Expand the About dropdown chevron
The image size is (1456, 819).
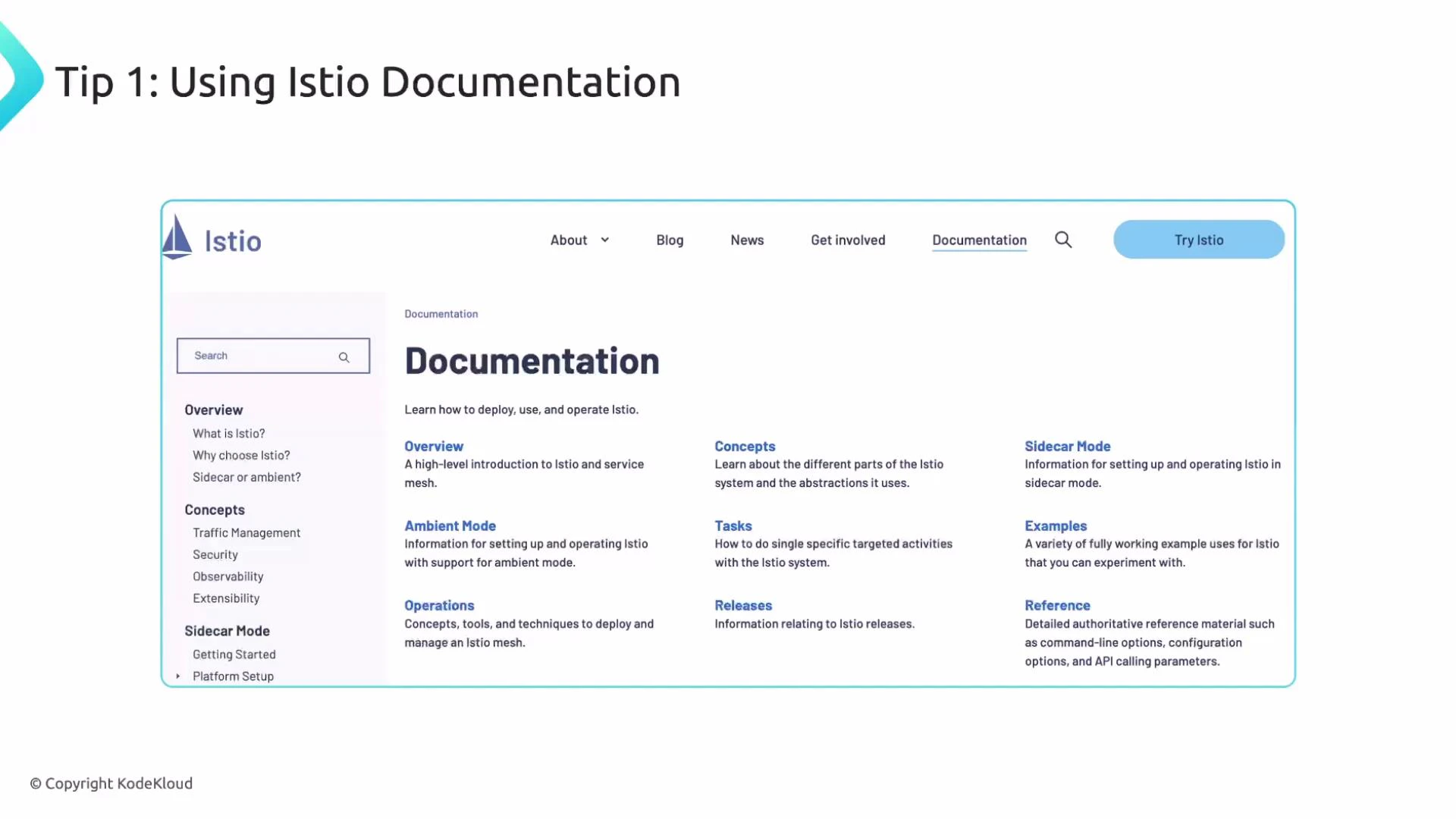[604, 240]
